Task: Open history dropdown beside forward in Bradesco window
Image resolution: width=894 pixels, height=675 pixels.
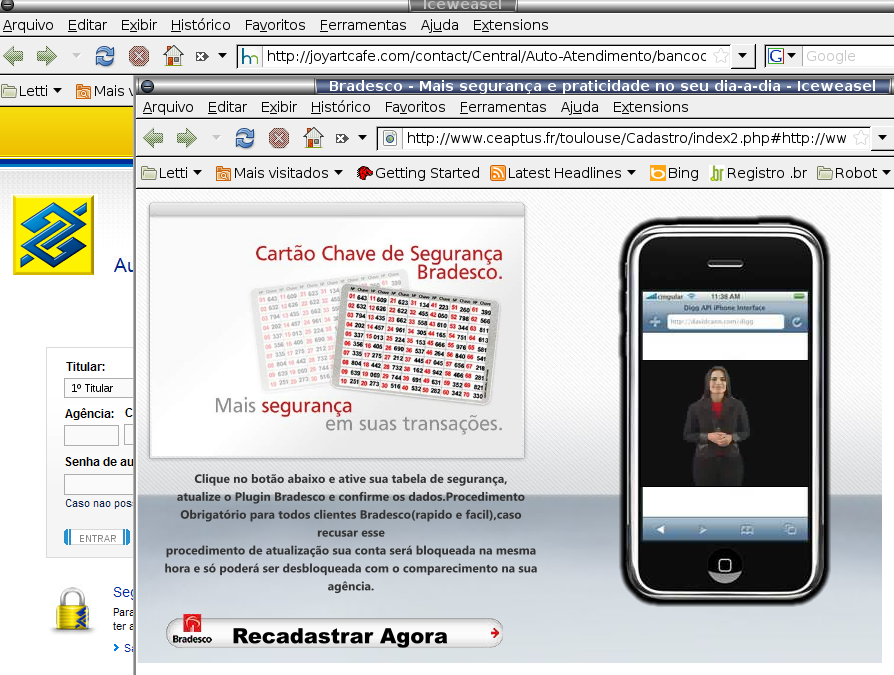Action: (x=216, y=138)
